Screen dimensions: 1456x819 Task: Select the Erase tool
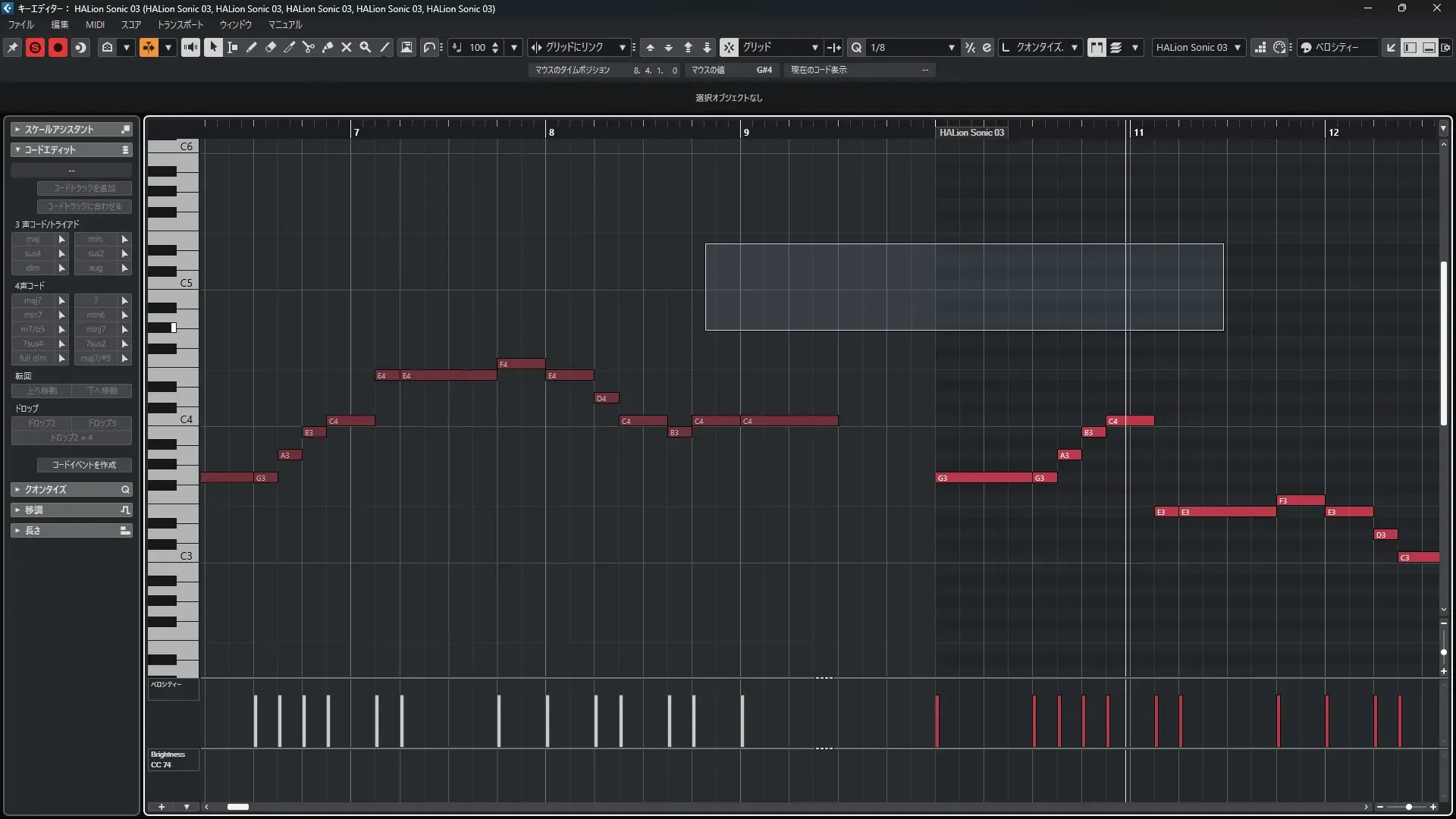pos(271,47)
